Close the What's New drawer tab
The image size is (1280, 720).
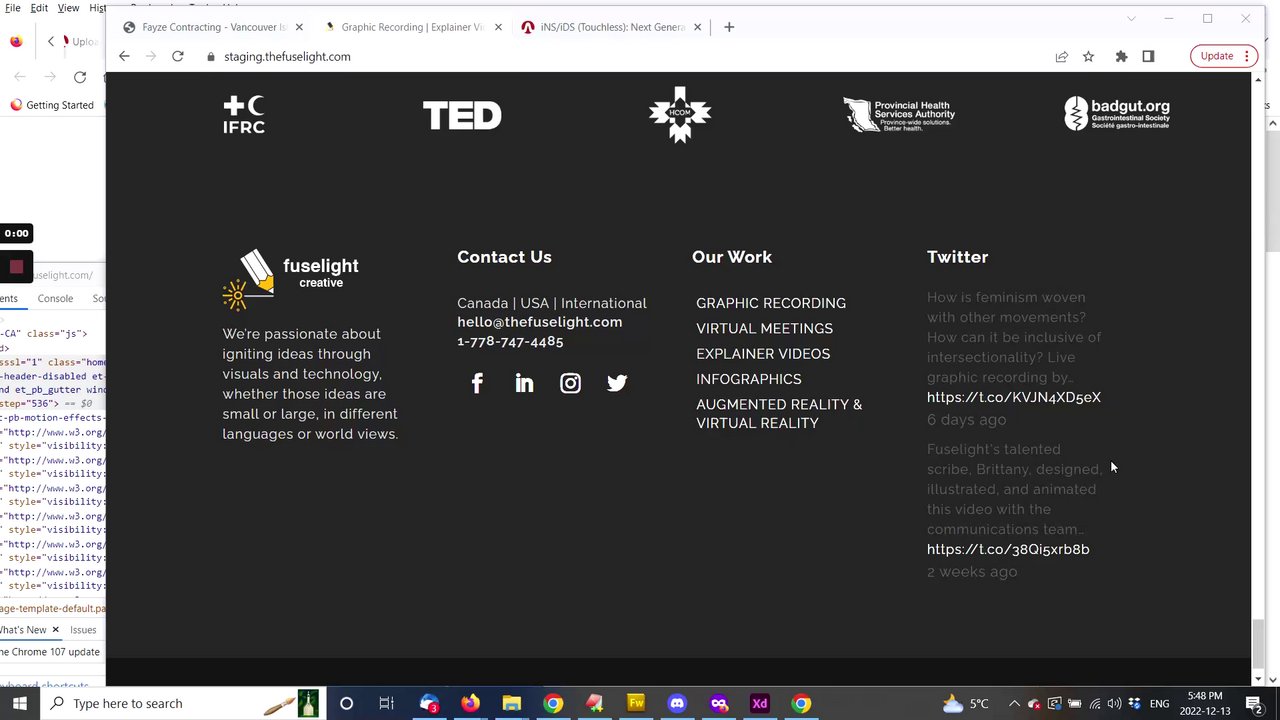(55, 630)
